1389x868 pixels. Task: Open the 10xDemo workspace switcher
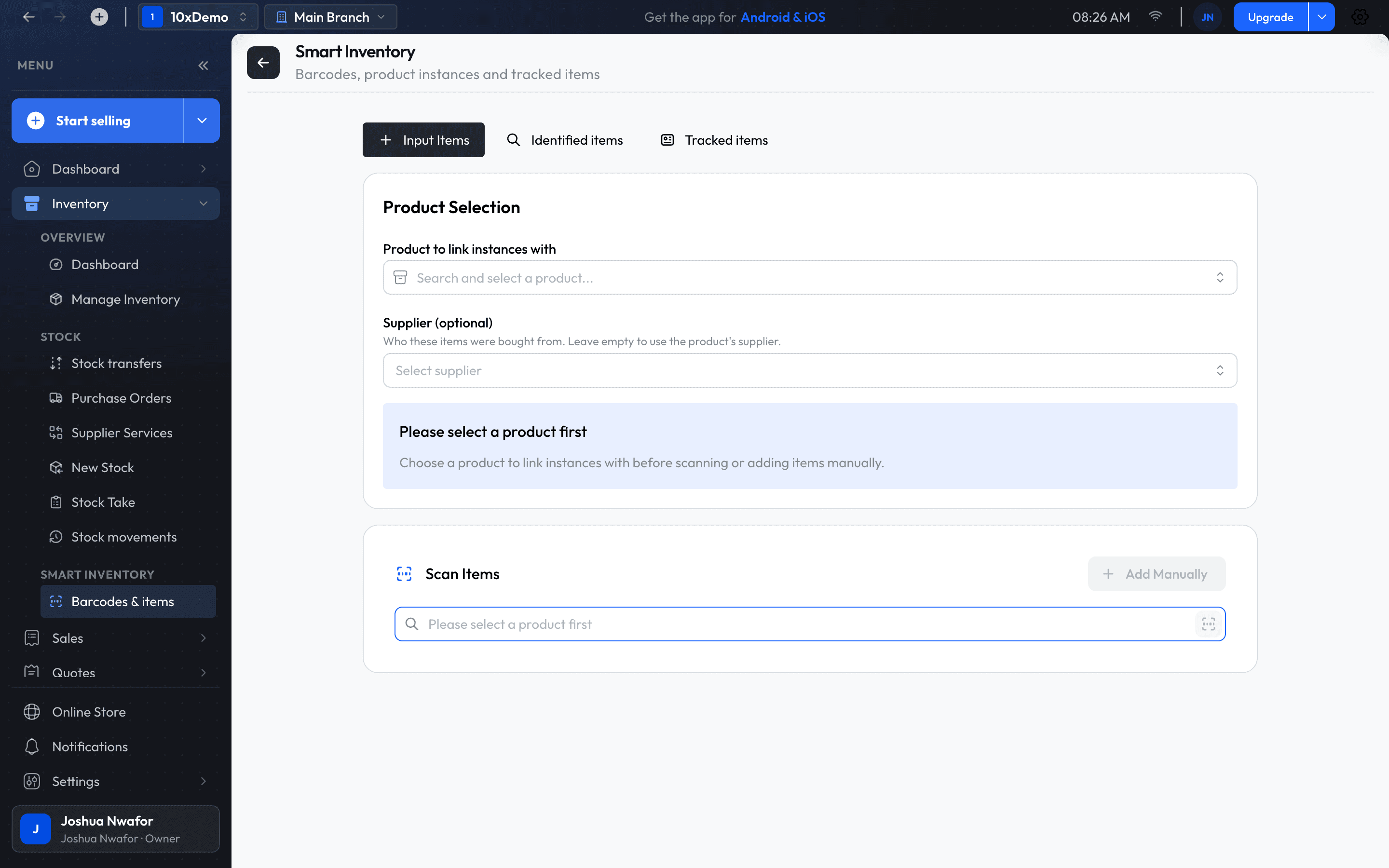[x=198, y=17]
